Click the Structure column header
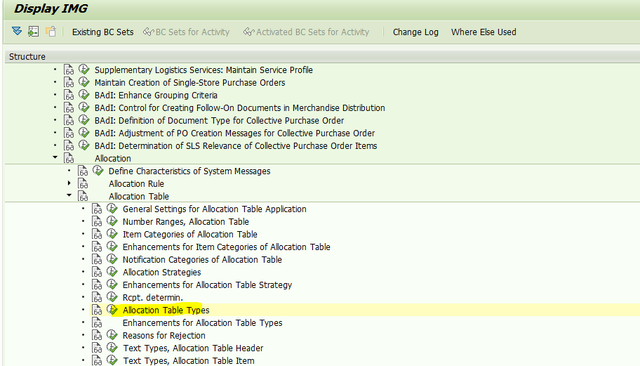 (27, 56)
